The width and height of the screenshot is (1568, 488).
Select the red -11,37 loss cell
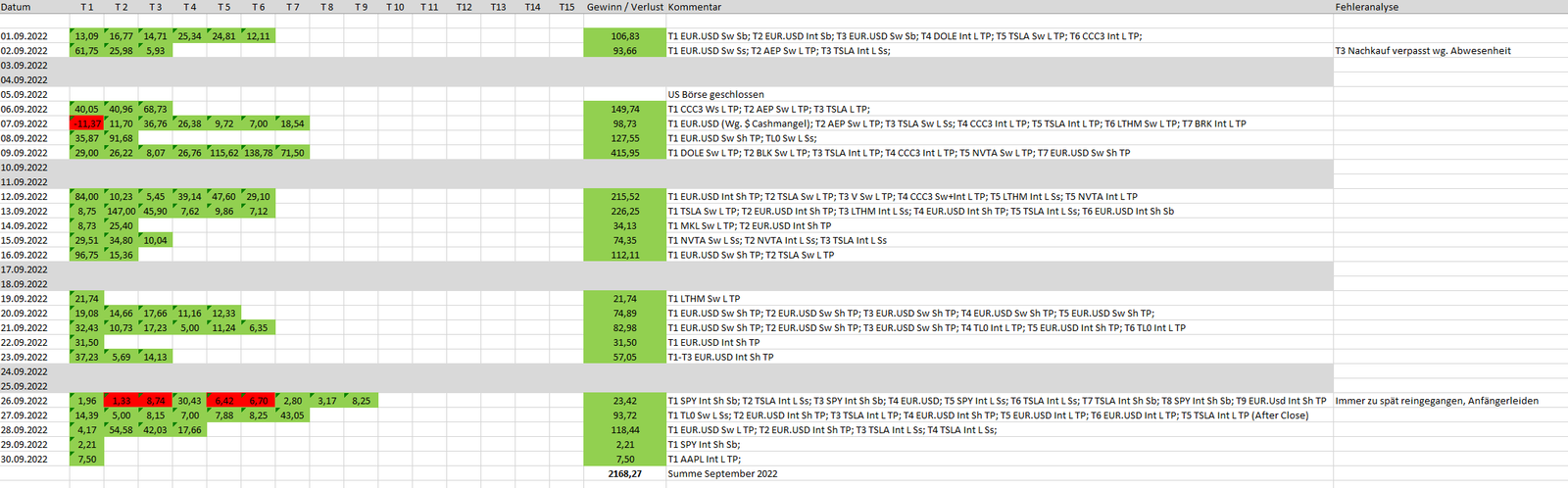click(x=86, y=124)
